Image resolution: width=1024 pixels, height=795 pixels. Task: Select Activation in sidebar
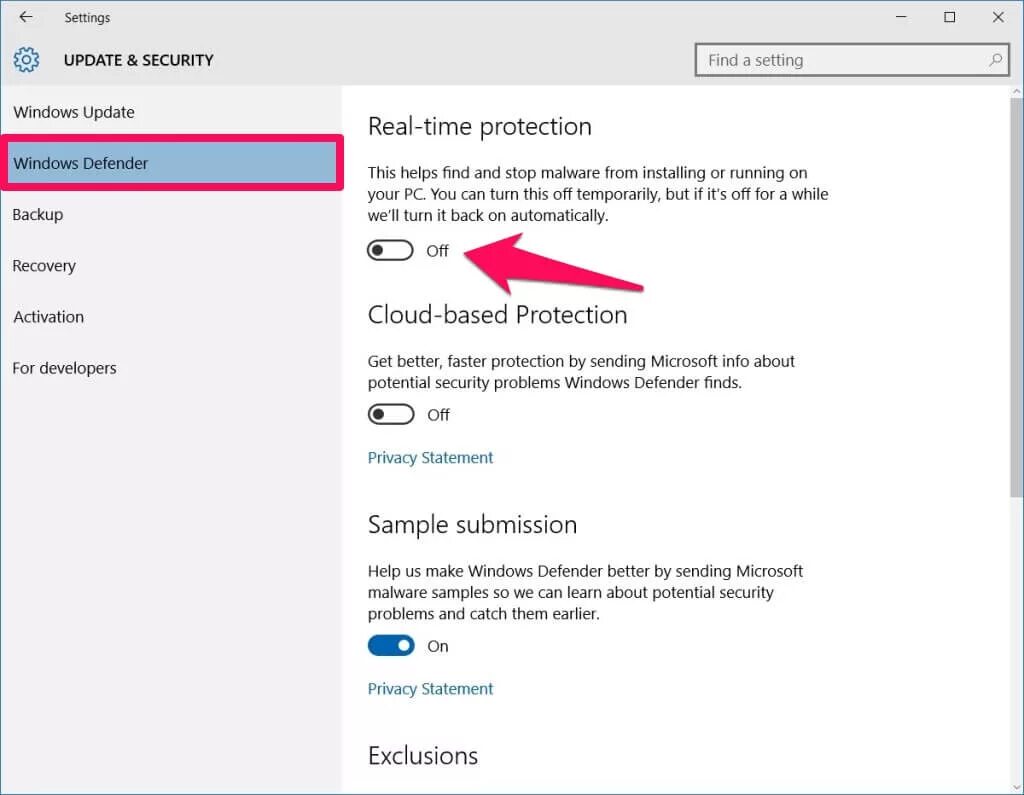(49, 317)
